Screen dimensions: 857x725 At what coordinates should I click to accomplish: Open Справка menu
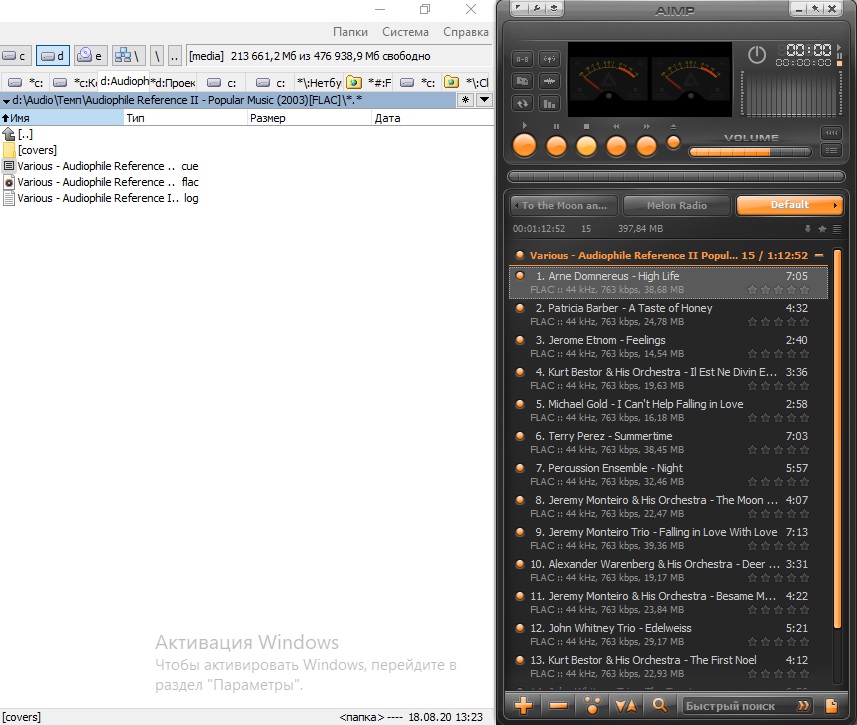tap(466, 32)
